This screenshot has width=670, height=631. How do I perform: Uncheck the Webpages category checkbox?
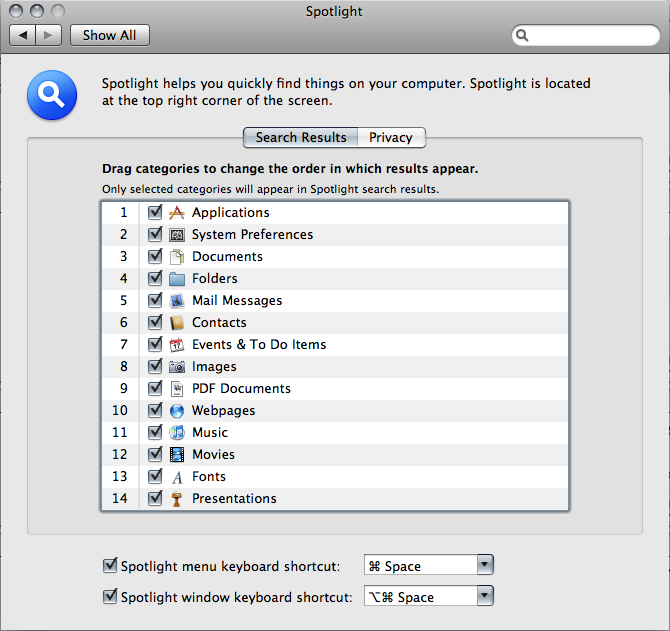pyautogui.click(x=155, y=410)
